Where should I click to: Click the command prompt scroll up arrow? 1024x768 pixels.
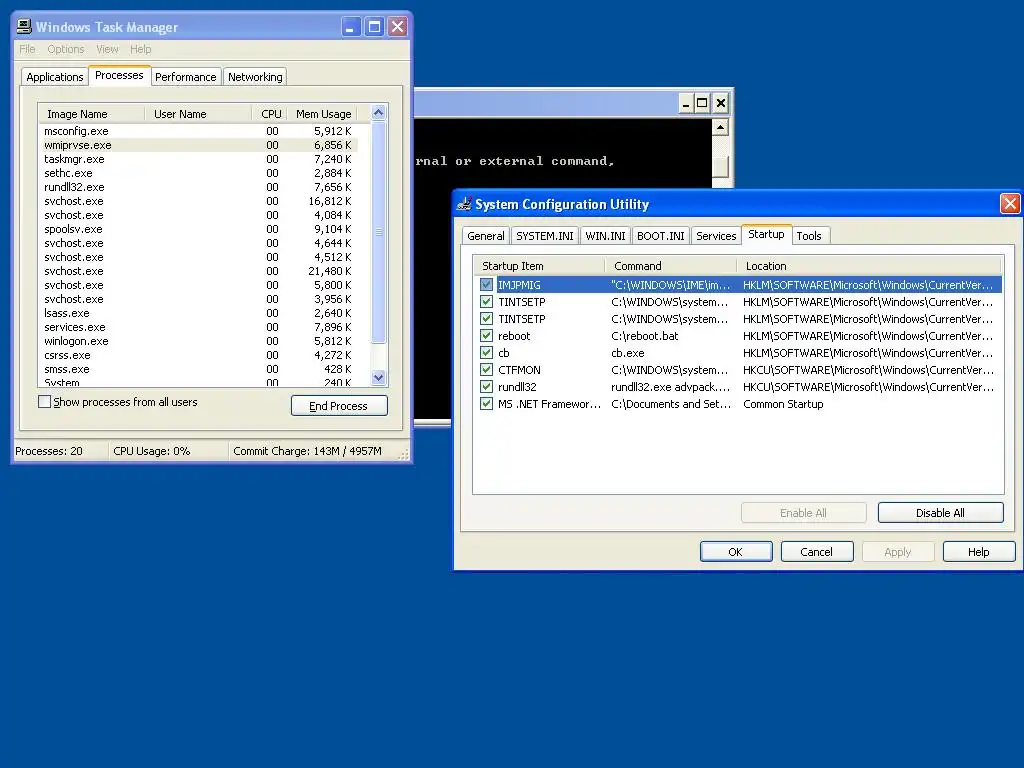click(720, 127)
